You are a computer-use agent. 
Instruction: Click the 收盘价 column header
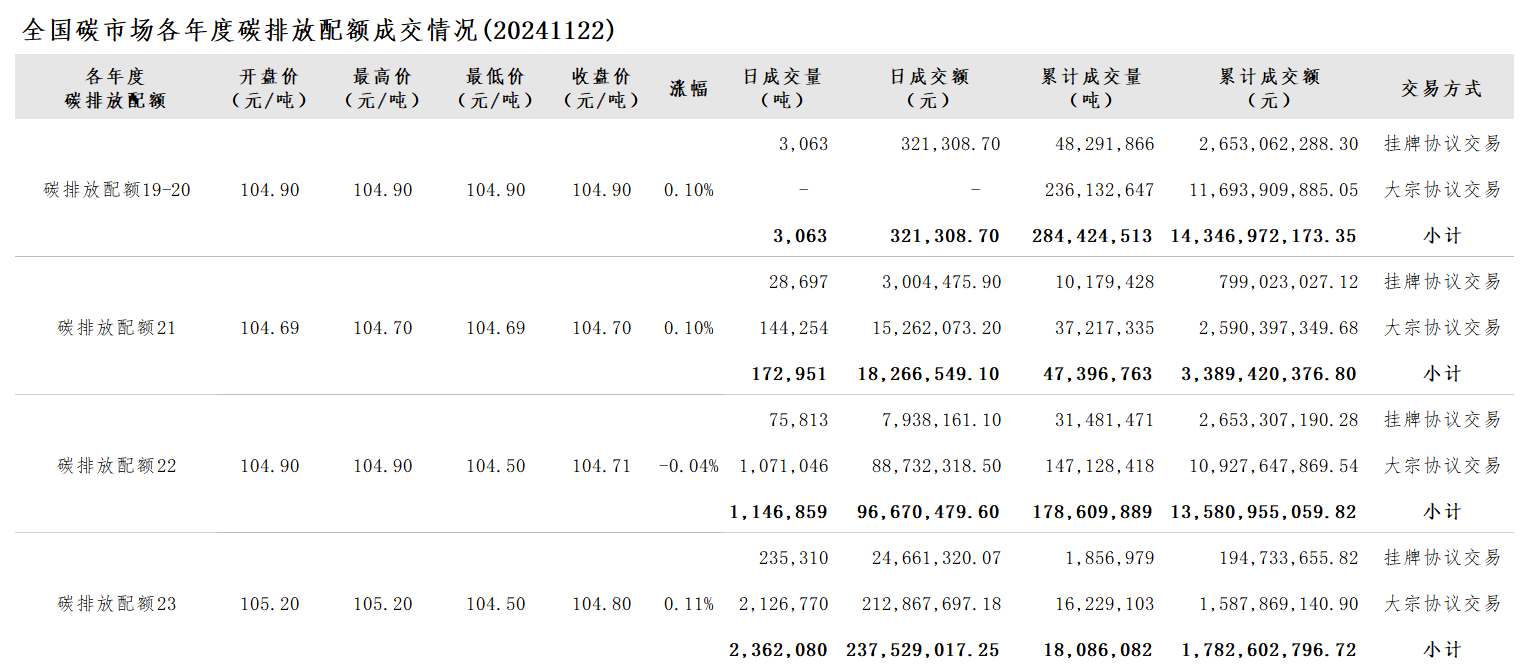coord(602,88)
